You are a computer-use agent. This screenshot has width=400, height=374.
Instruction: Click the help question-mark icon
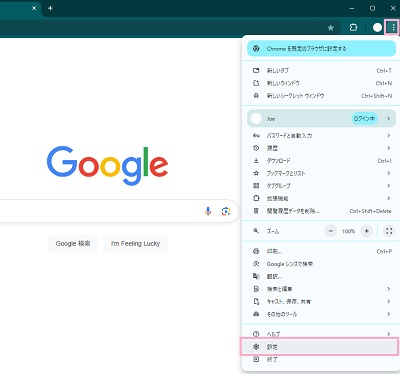click(x=256, y=334)
